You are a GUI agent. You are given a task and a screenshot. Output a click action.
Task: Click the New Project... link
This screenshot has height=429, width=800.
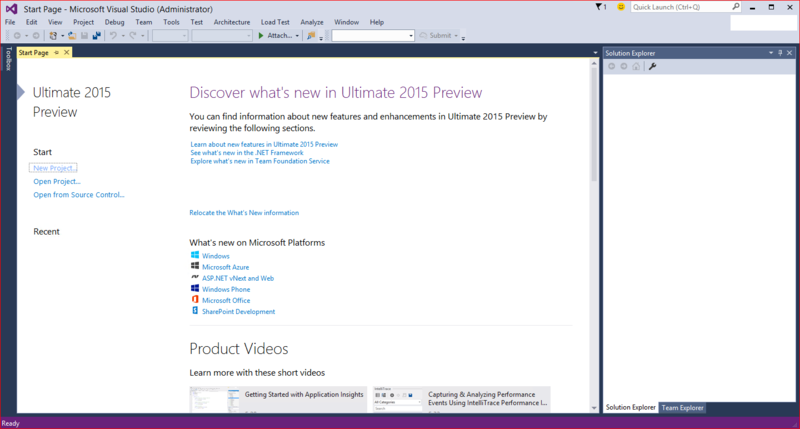pyautogui.click(x=53, y=168)
